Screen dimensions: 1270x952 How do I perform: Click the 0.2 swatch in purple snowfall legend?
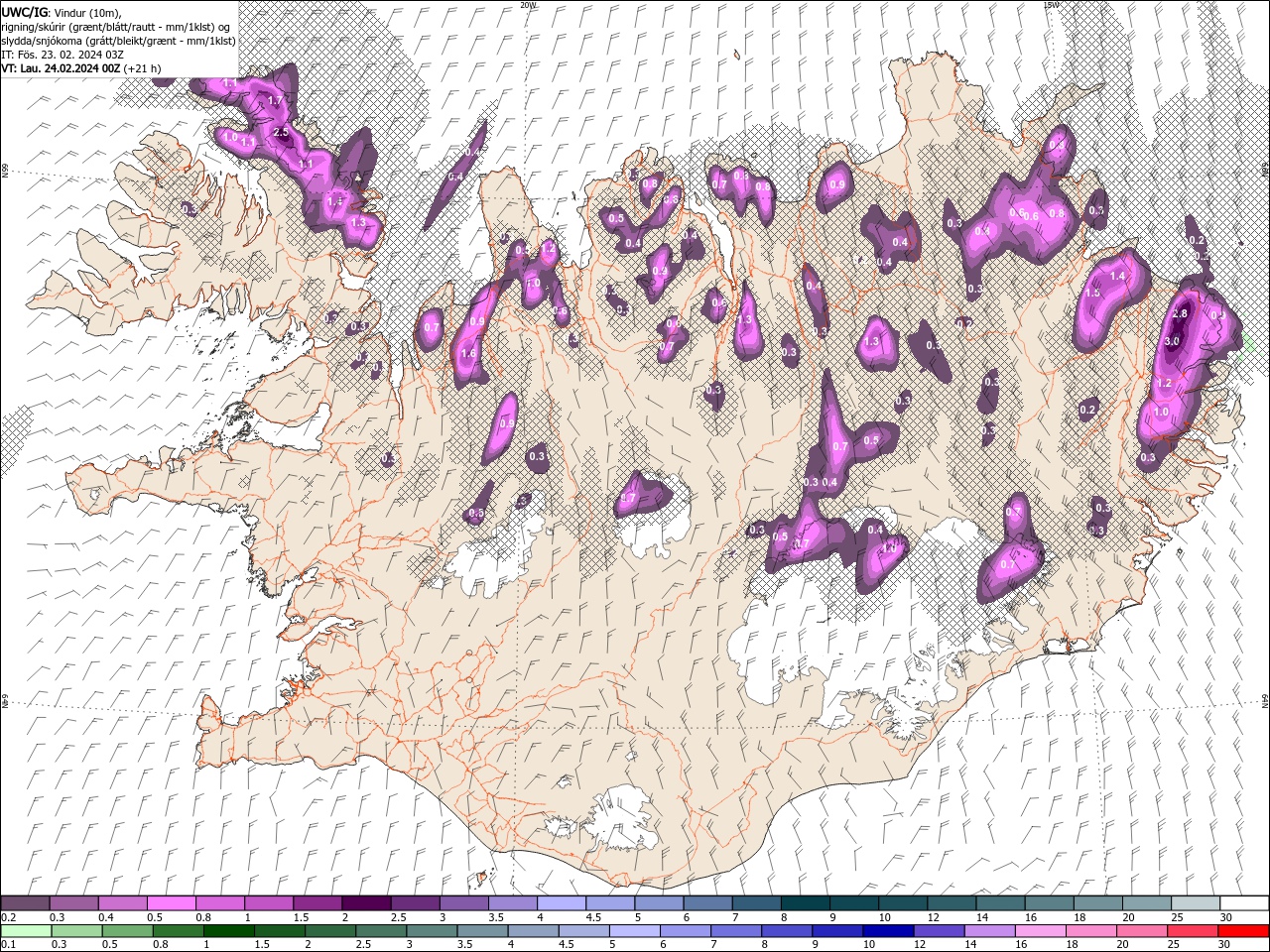click(x=25, y=904)
